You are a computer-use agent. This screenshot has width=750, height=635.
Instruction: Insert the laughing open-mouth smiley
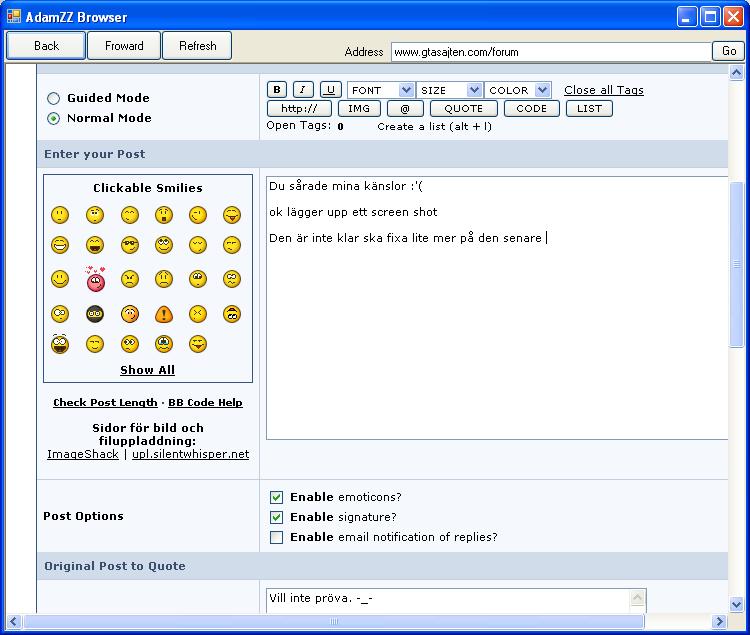pos(95,245)
